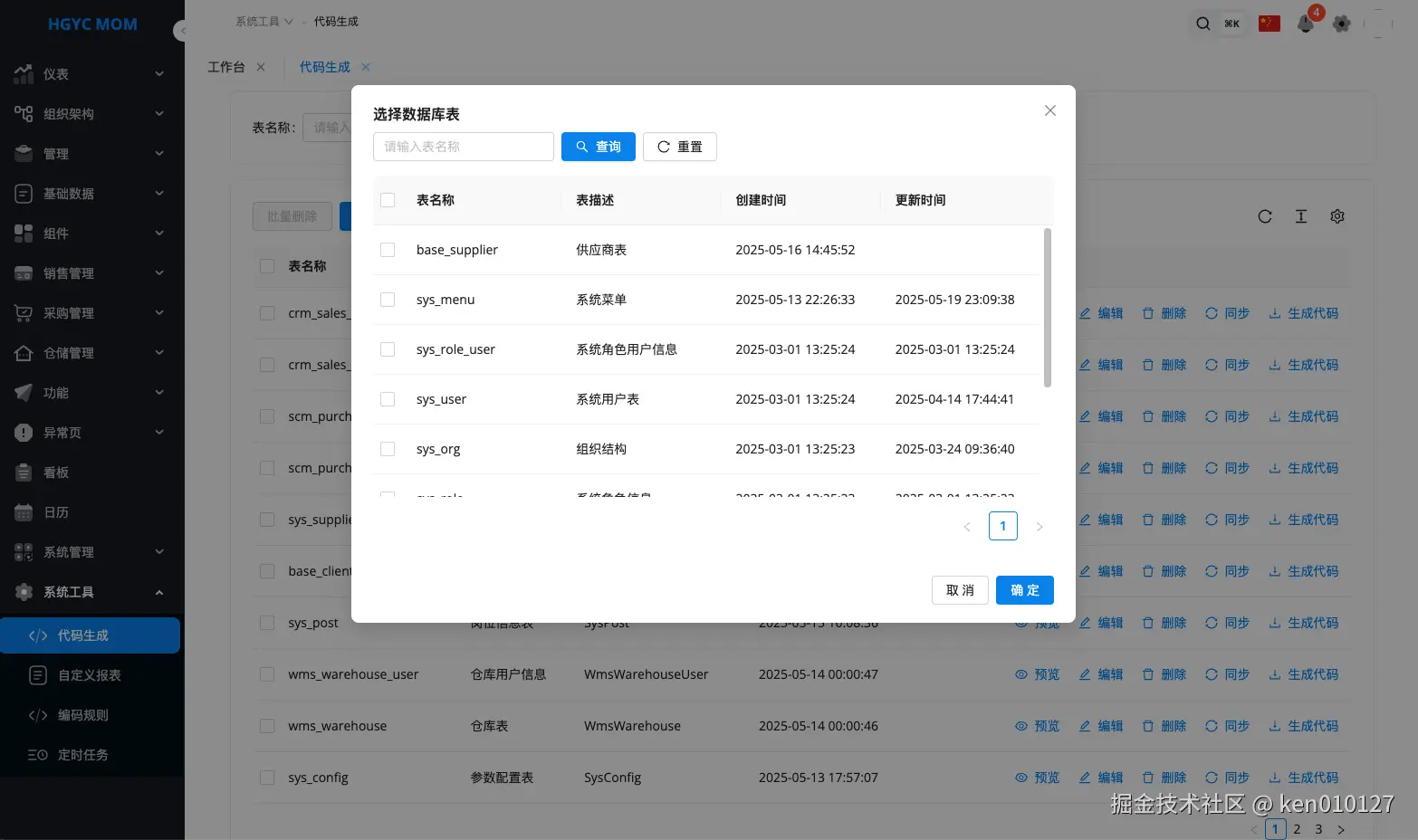Go to page 3 of main table
Image resolution: width=1418 pixels, height=840 pixels.
tap(1319, 829)
